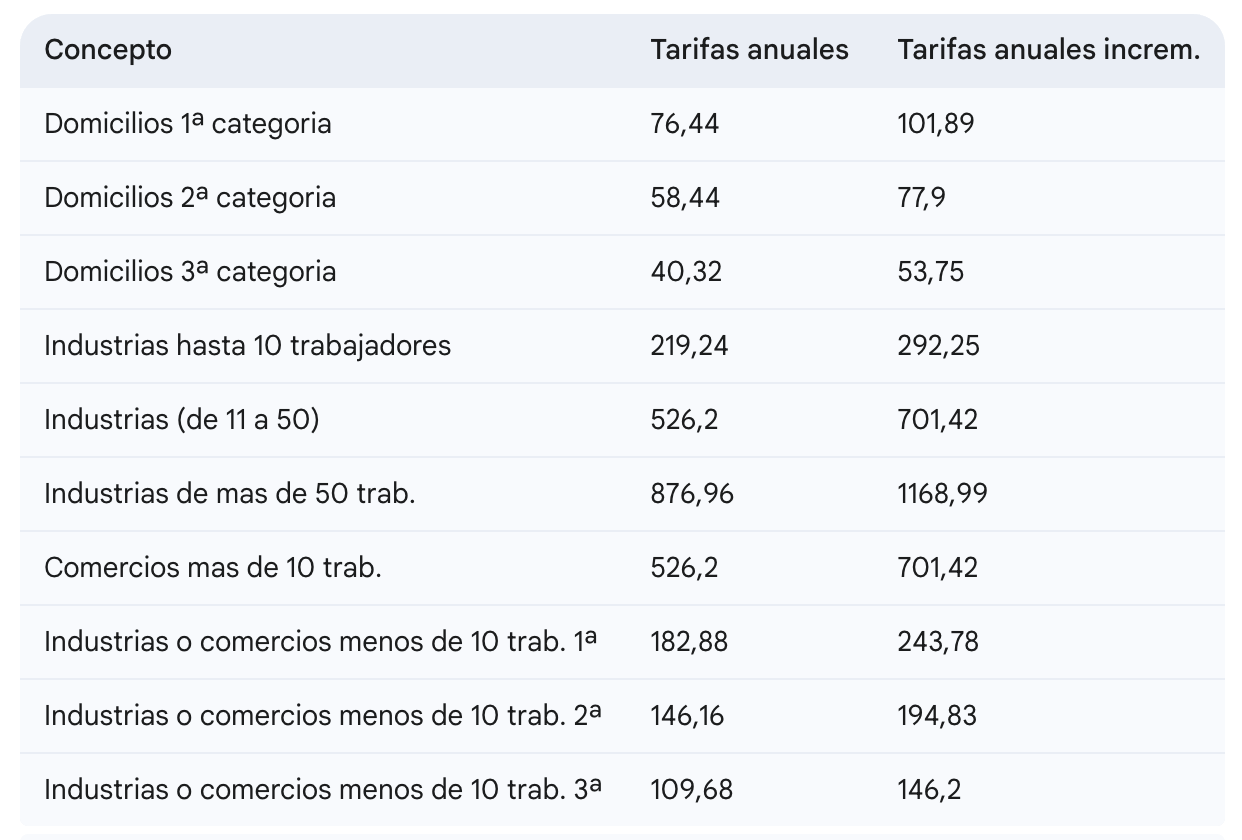The height and width of the screenshot is (840, 1242).
Task: Select Industrias o comercios menos de 10 trab. 1ª
Action: tap(320, 642)
